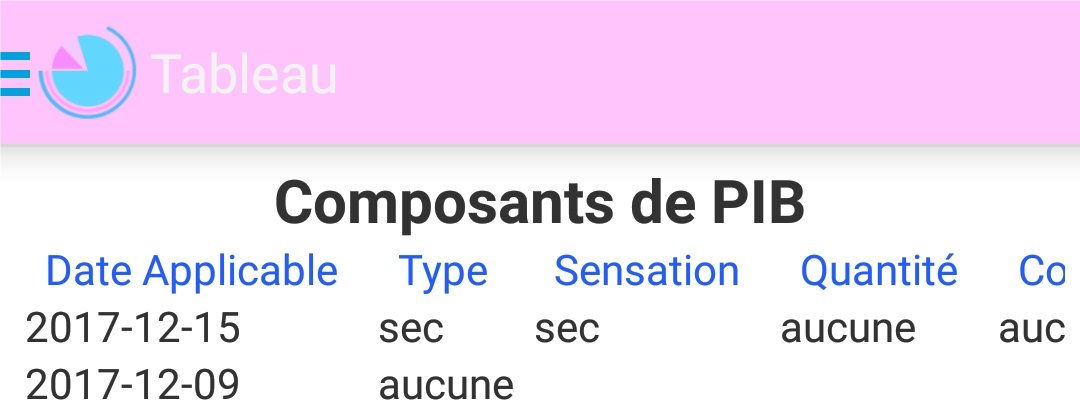Select the 2017-12-15 date cell
The image size is (1080, 417).
(133, 327)
